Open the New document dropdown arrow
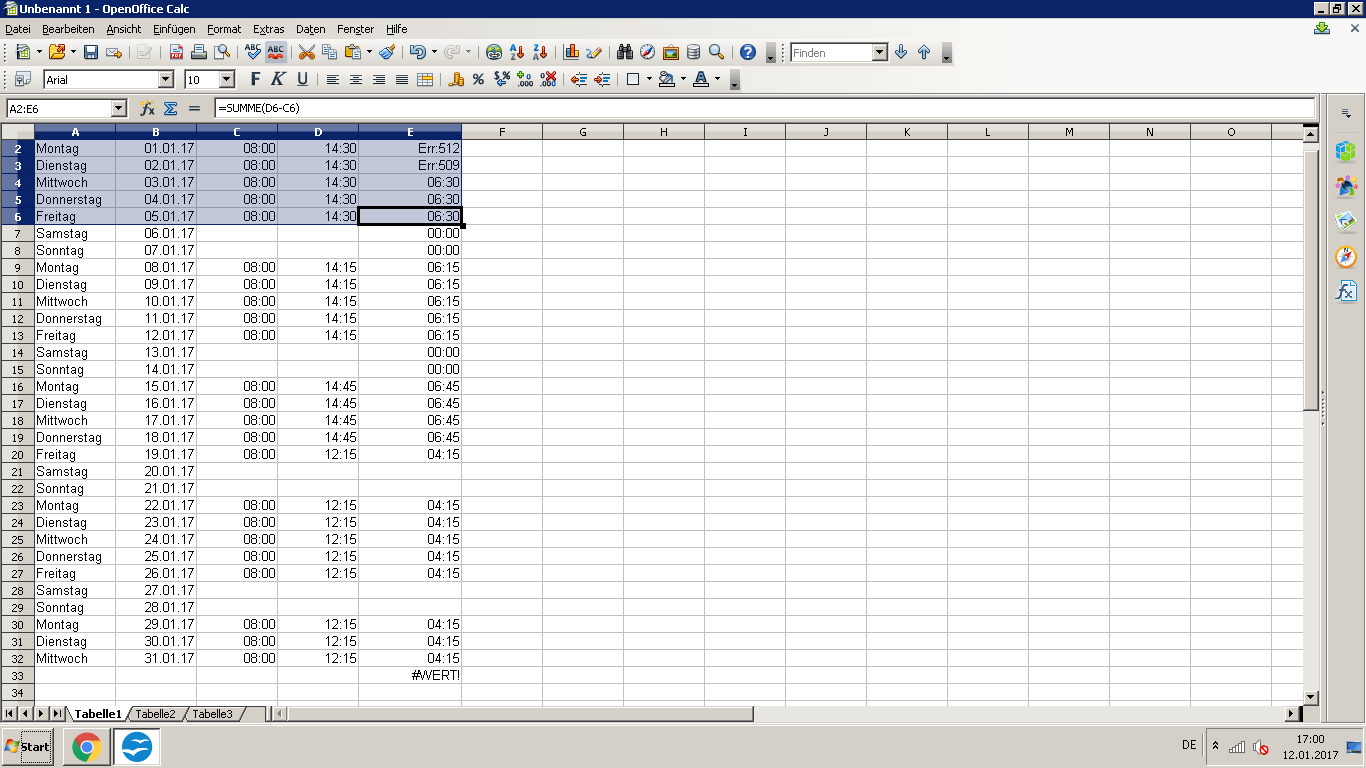Image resolution: width=1366 pixels, height=768 pixels. [x=39, y=52]
